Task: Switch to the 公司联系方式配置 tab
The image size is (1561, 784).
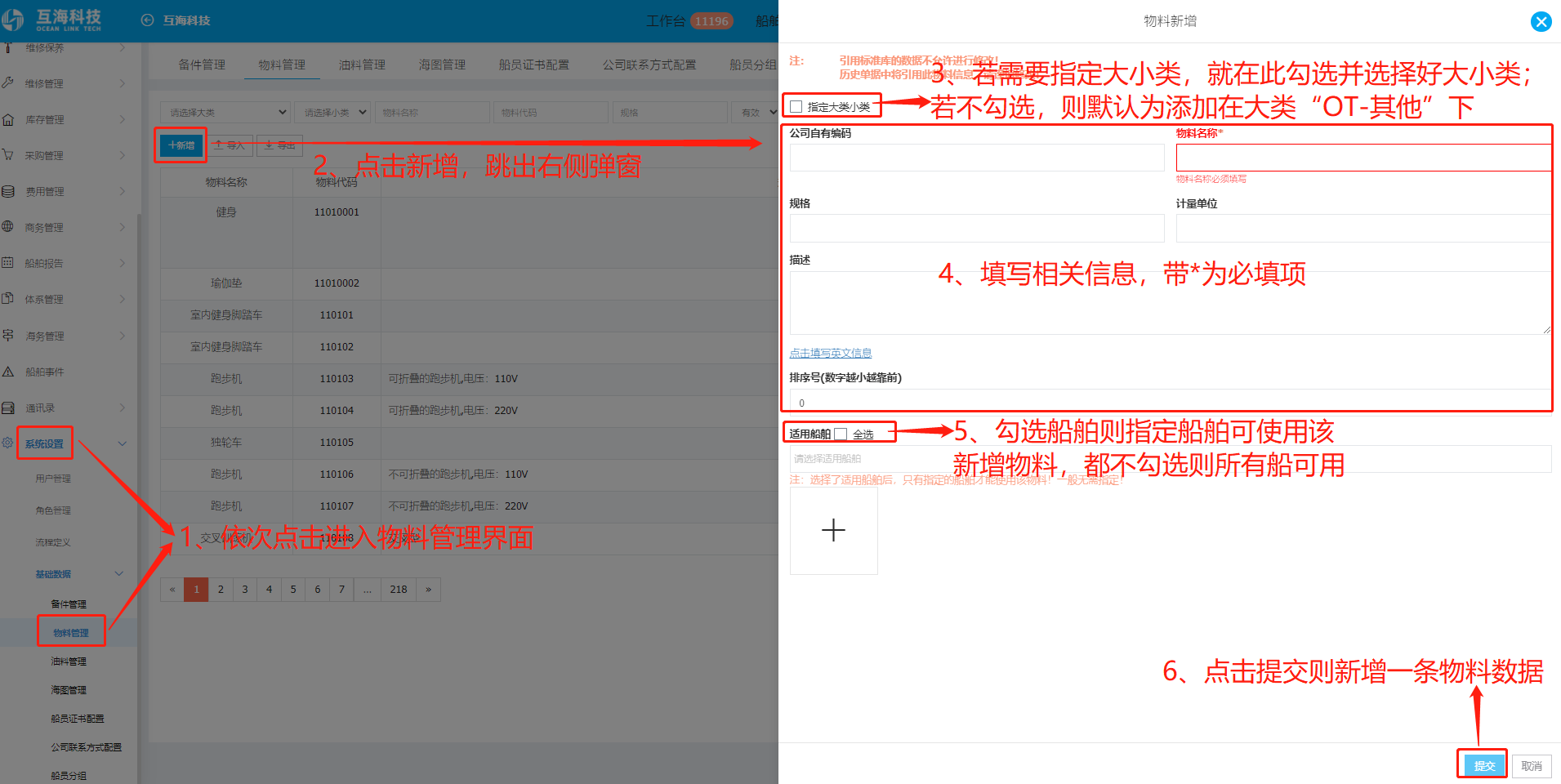Action: point(649,65)
